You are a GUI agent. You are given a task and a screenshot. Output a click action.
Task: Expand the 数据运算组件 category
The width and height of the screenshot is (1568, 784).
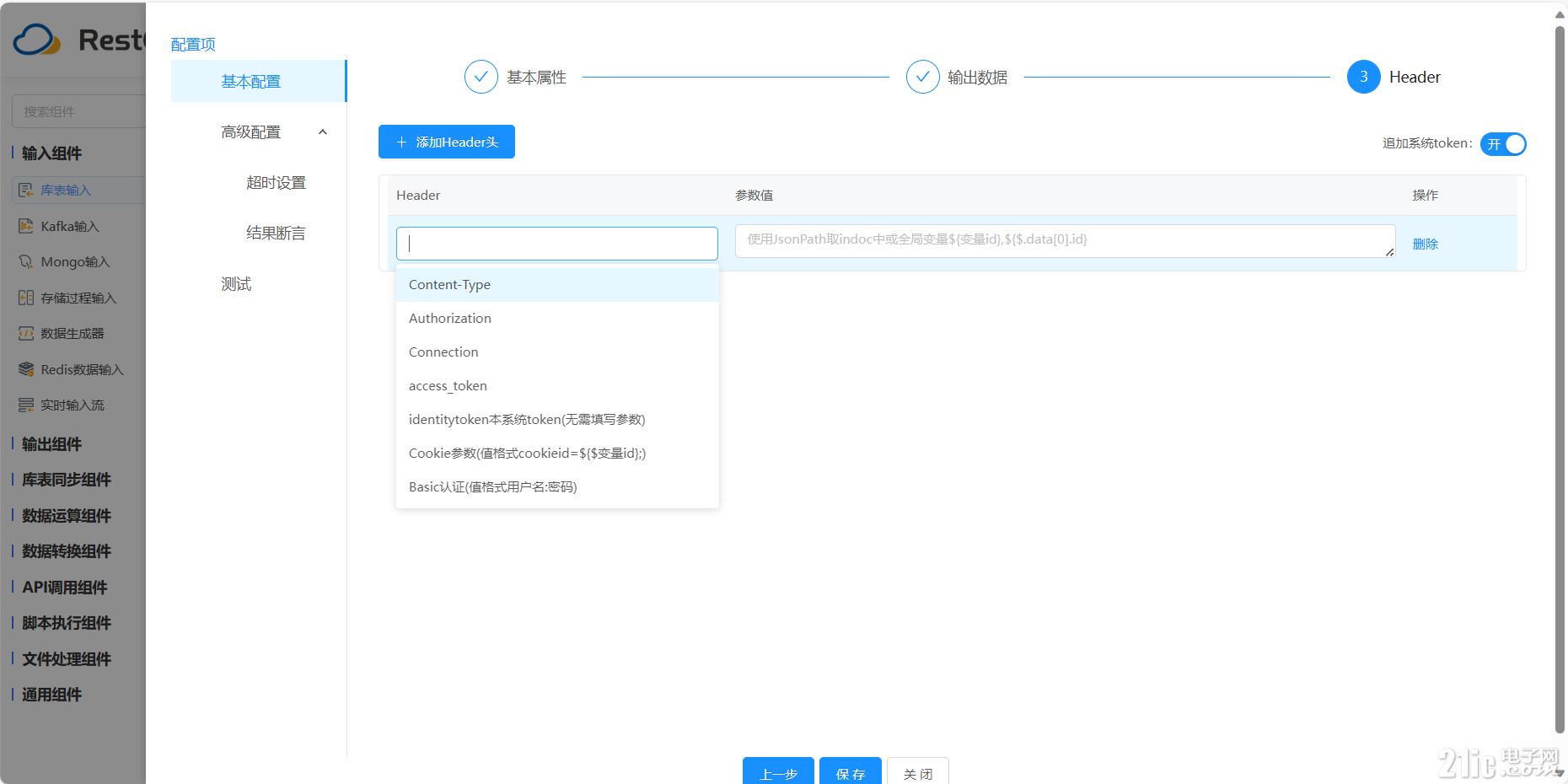[x=66, y=516]
